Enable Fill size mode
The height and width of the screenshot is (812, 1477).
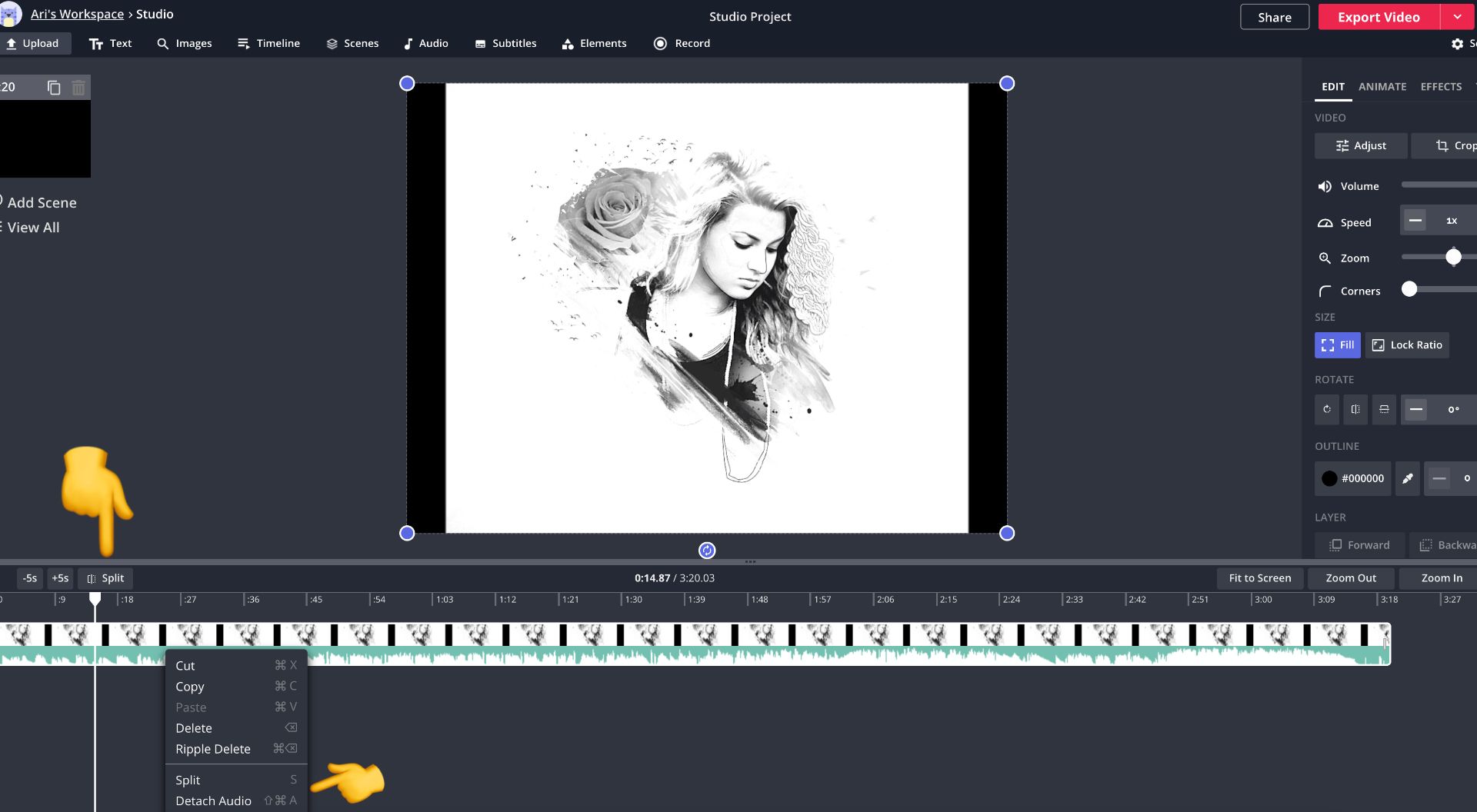click(1337, 345)
